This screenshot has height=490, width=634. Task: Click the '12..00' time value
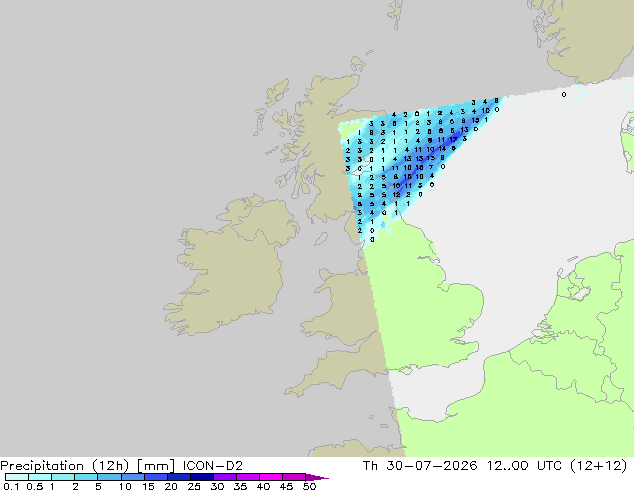[x=507, y=466]
